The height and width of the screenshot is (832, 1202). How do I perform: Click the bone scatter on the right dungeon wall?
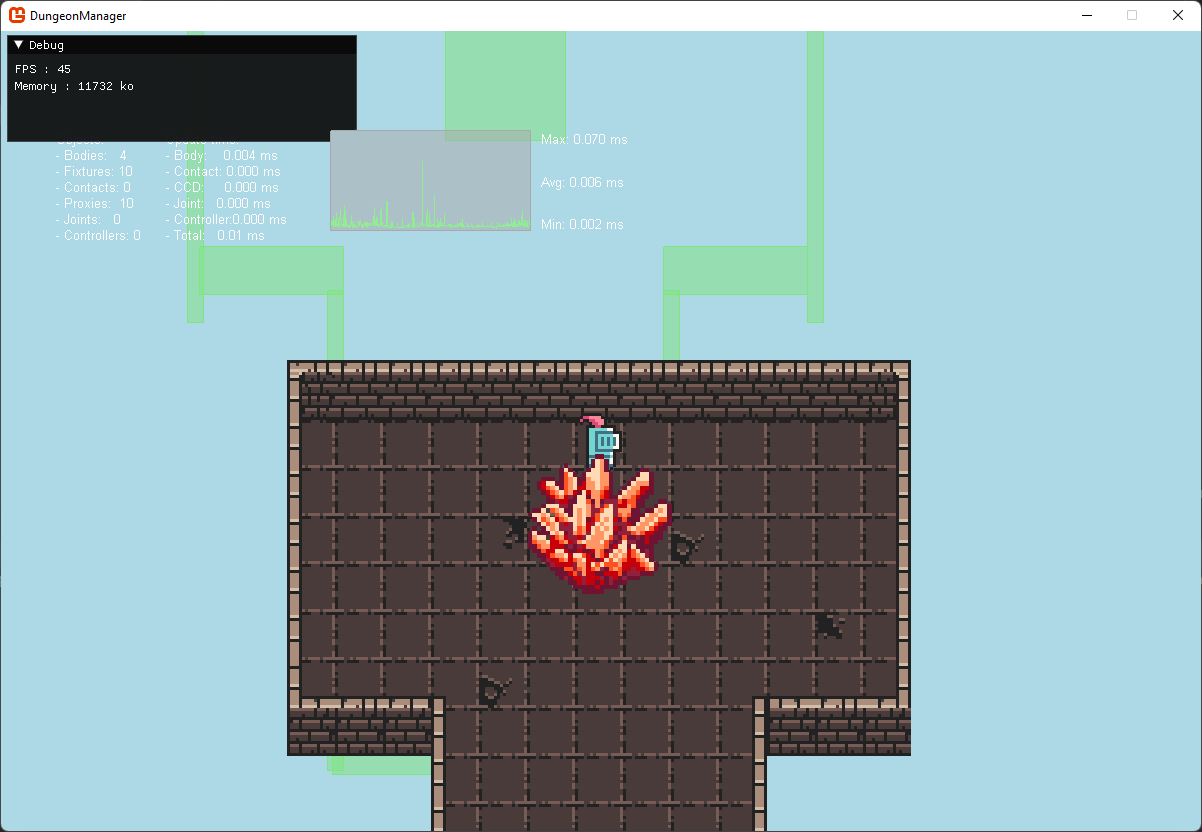[x=829, y=624]
